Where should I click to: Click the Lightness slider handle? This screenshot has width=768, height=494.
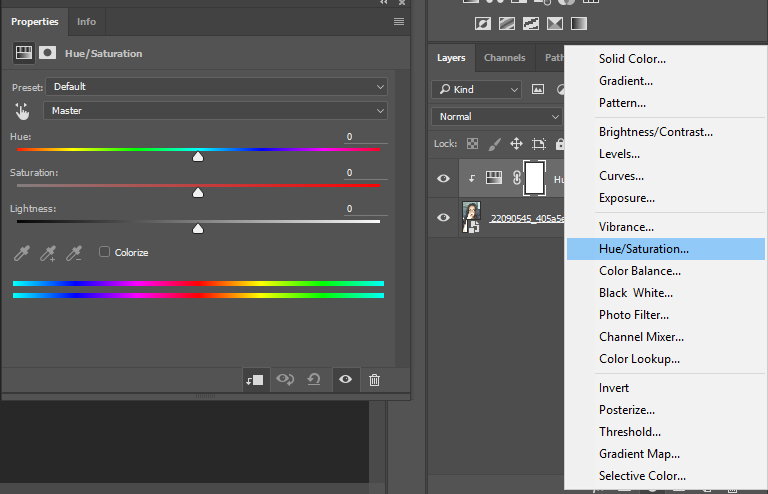(x=198, y=229)
